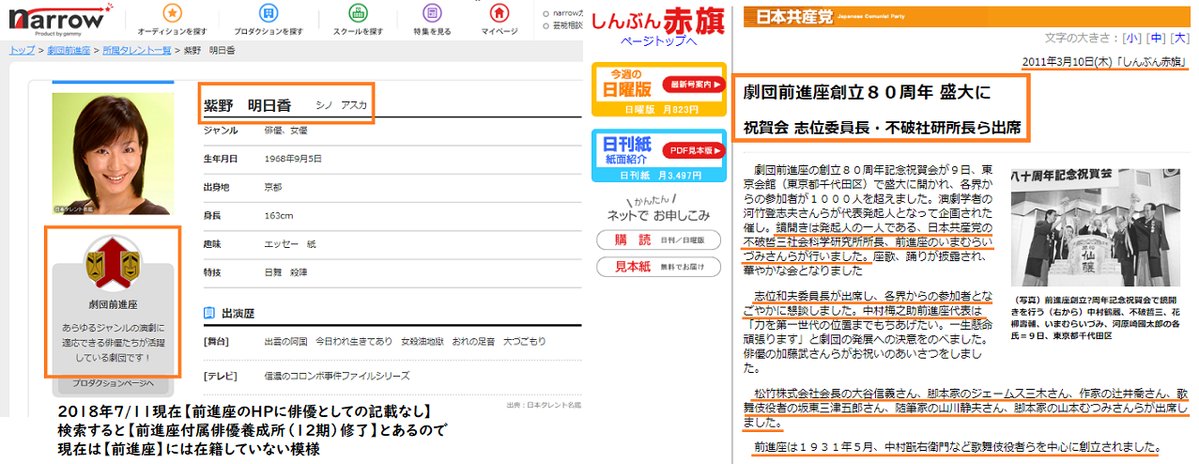This screenshot has height=464, width=1199.
Task: Follow the トップ breadcrumb link
Action: (22, 50)
